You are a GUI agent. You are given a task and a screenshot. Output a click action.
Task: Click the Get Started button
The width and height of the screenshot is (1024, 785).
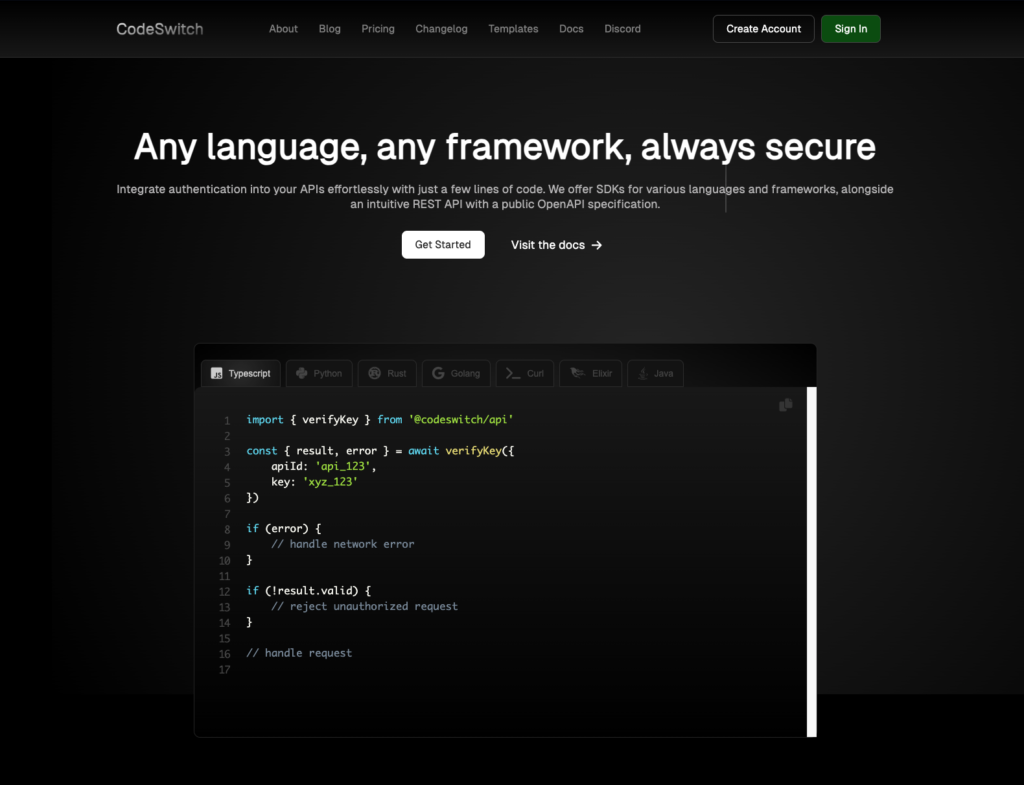tap(443, 245)
